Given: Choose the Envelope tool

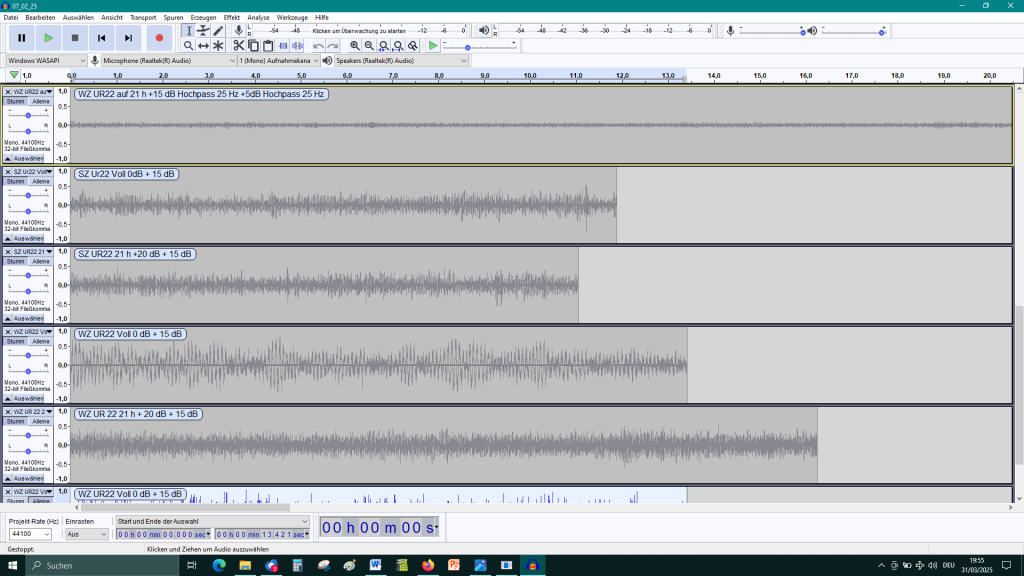Looking at the screenshot, I should [203, 31].
